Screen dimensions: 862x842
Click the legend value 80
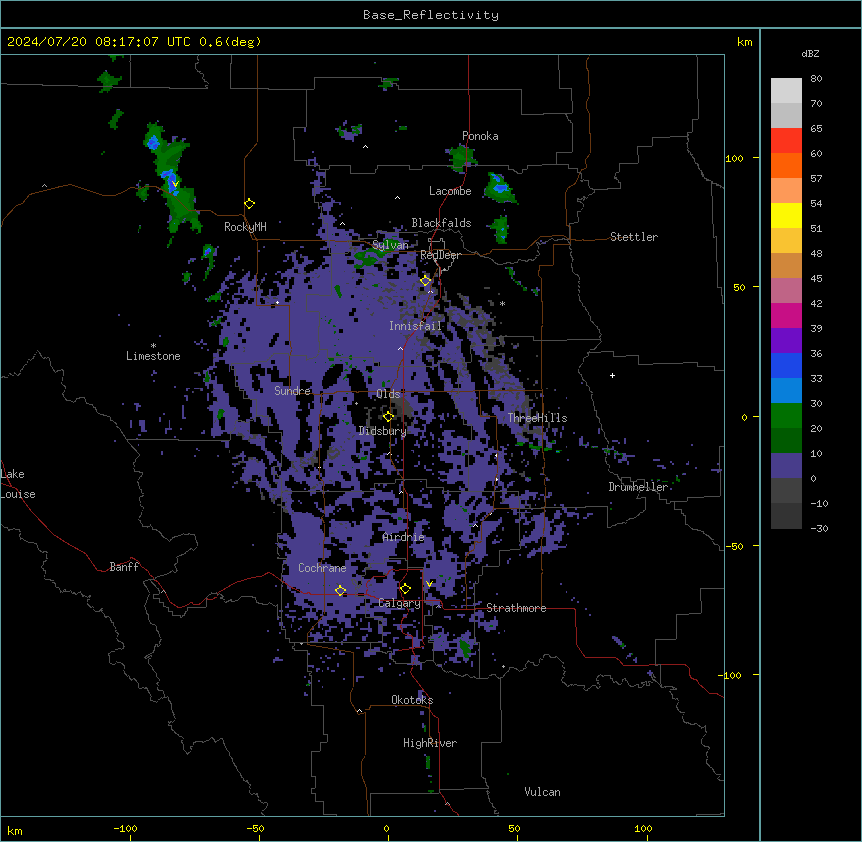pos(816,79)
